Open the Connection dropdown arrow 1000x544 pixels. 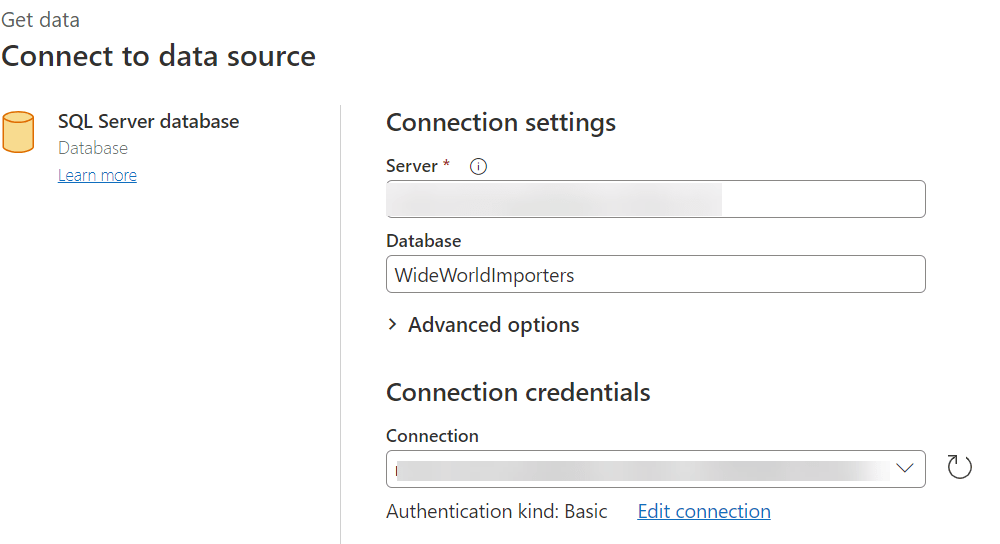point(905,468)
